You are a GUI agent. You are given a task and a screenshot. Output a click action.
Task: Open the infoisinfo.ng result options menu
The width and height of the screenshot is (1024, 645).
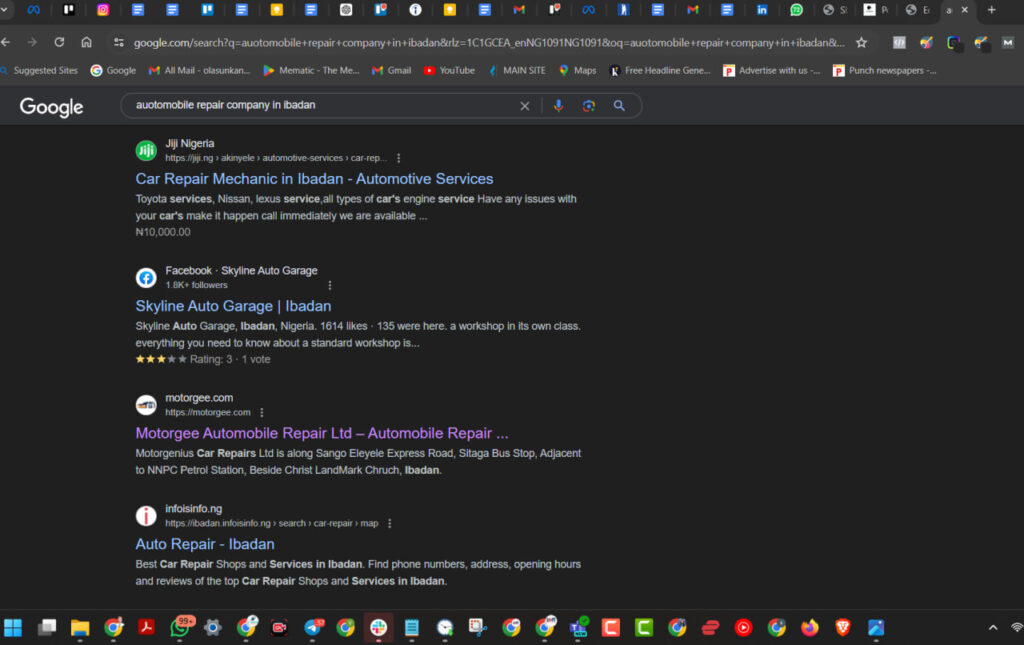[x=390, y=524]
